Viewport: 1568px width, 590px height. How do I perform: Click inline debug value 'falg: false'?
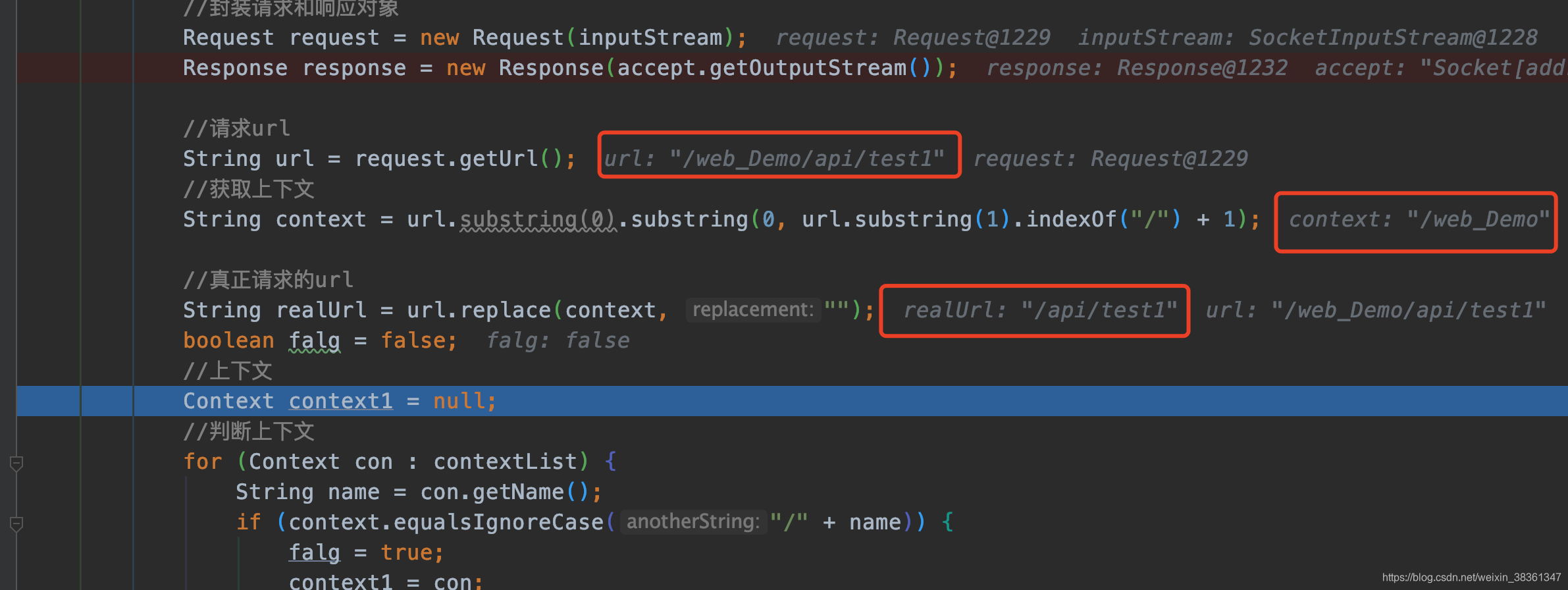[558, 340]
